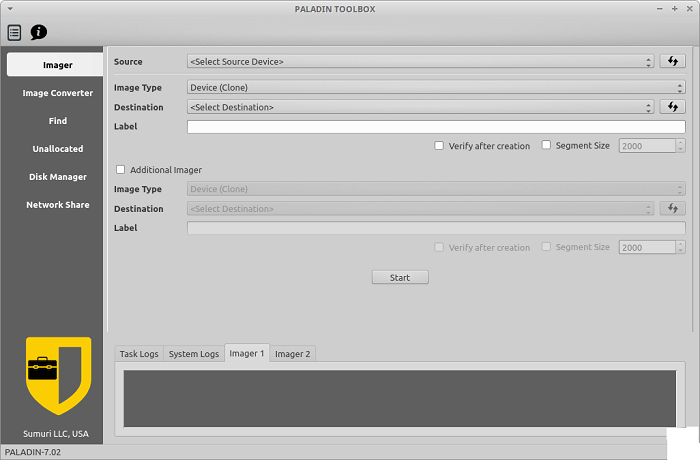The width and height of the screenshot is (700, 460).
Task: Minimize the PALADIN TOOLBOX window
Action: (x=659, y=8)
